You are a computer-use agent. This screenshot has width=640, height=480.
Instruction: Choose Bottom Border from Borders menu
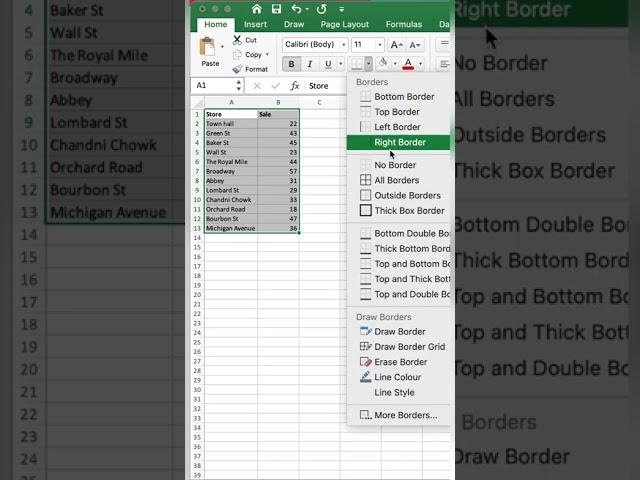point(398,97)
